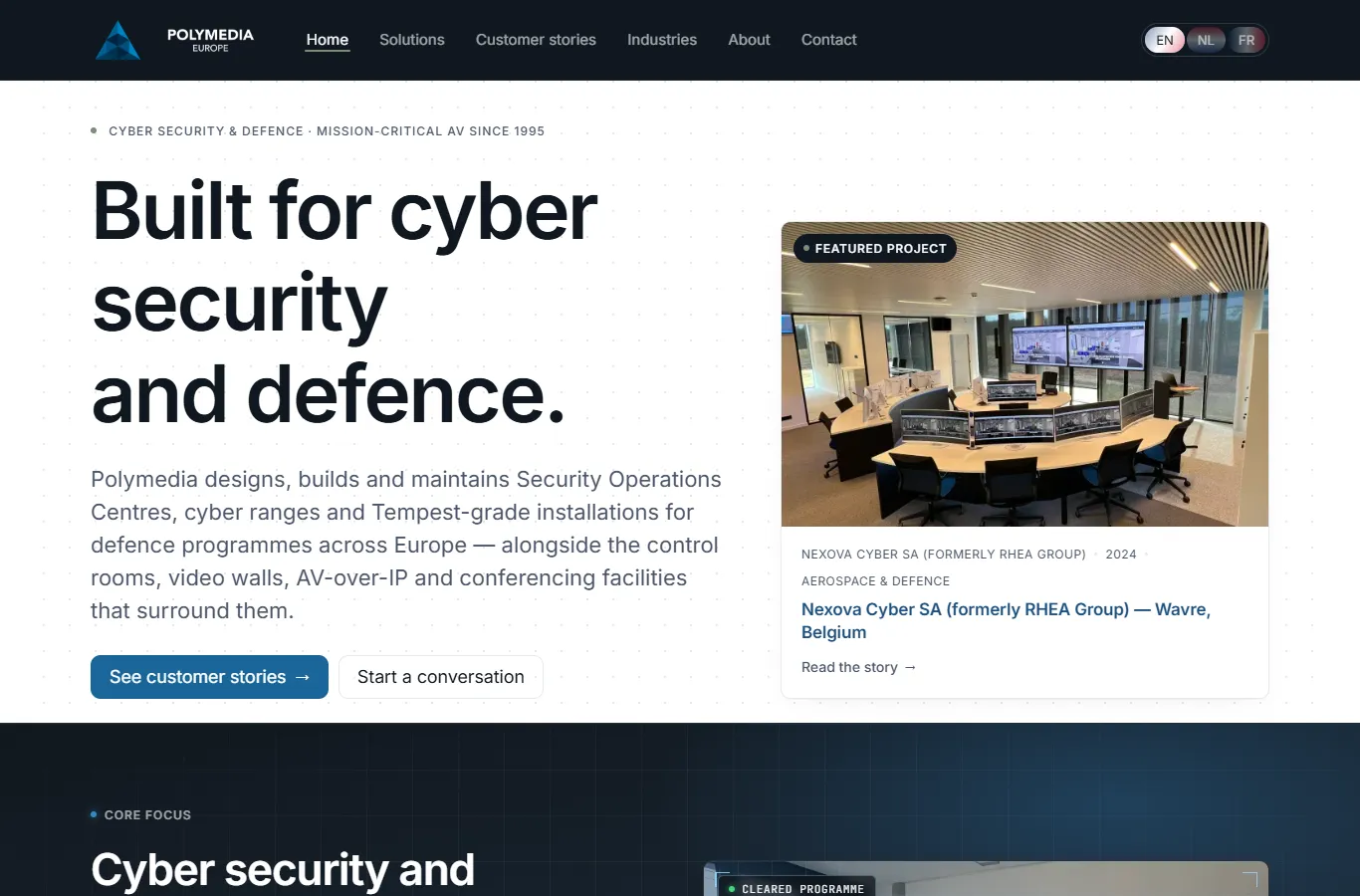Click the See customer stories button
The width and height of the screenshot is (1360, 896).
(x=209, y=677)
